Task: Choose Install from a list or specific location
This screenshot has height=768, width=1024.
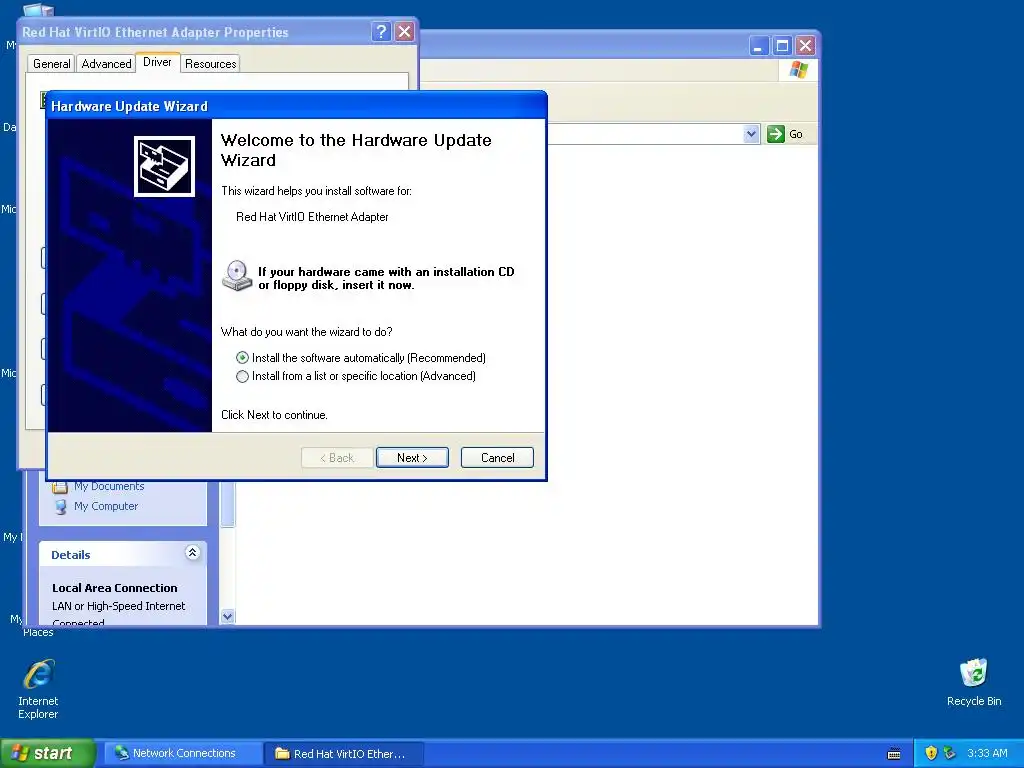Action: click(242, 376)
